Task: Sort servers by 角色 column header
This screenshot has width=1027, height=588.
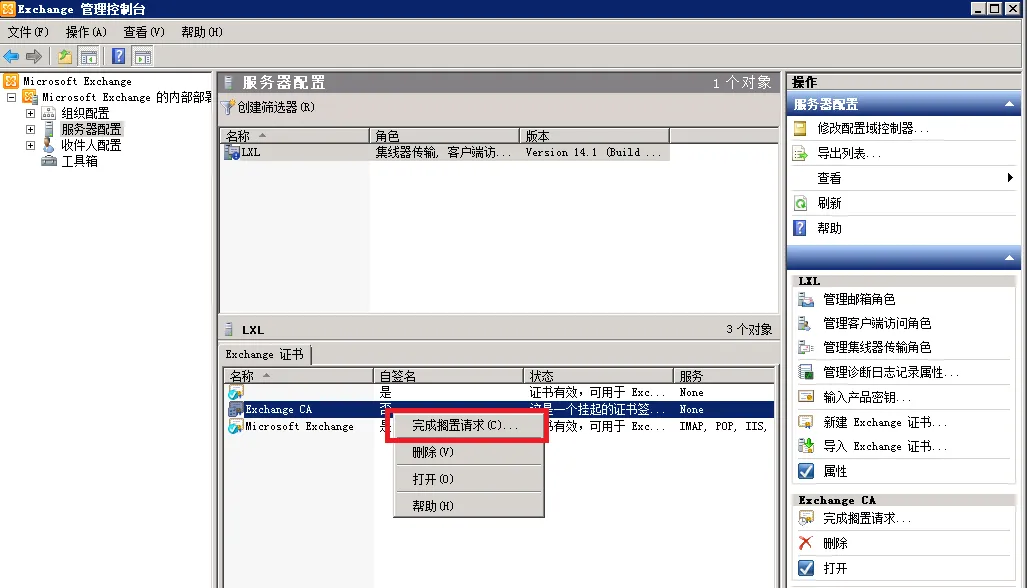Action: point(445,136)
